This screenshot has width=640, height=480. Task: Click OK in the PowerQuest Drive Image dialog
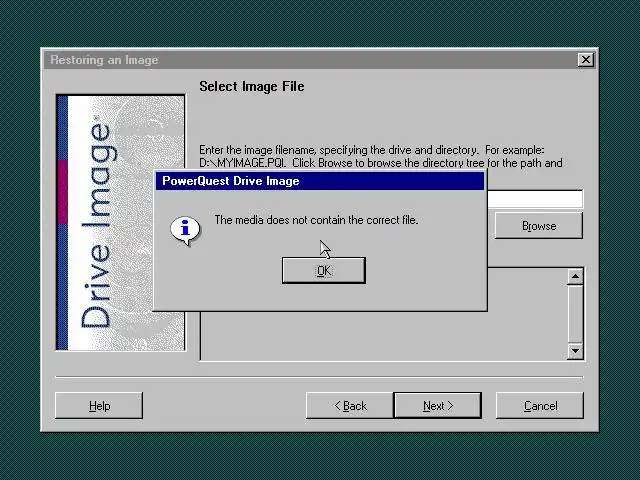coord(324,270)
